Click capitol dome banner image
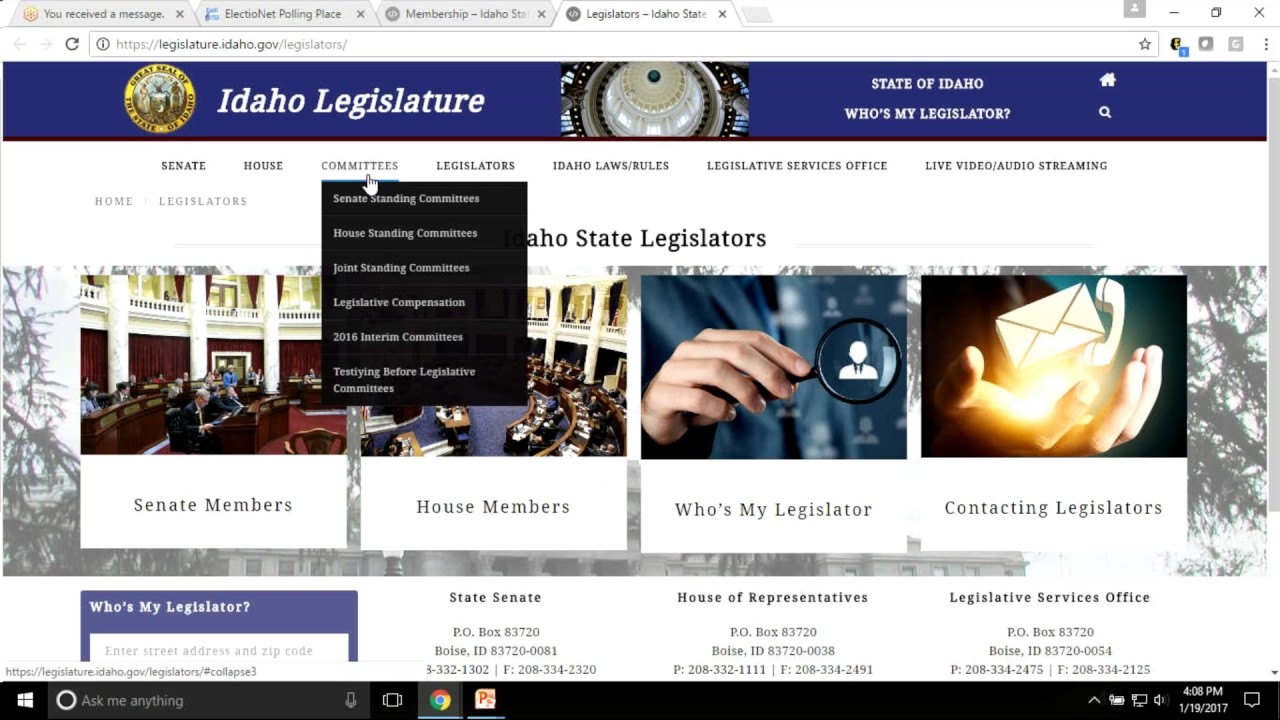 pos(654,100)
